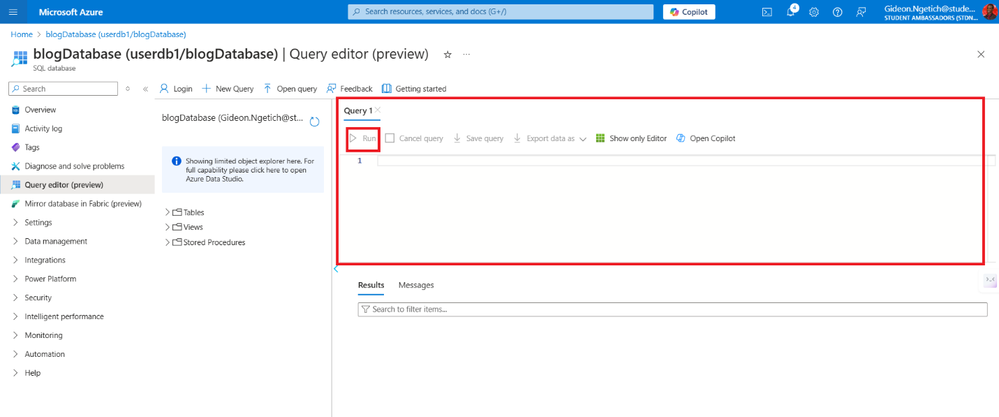Screen dimensions: 999x417
Task: Expand the Security section
Action: (x=38, y=297)
